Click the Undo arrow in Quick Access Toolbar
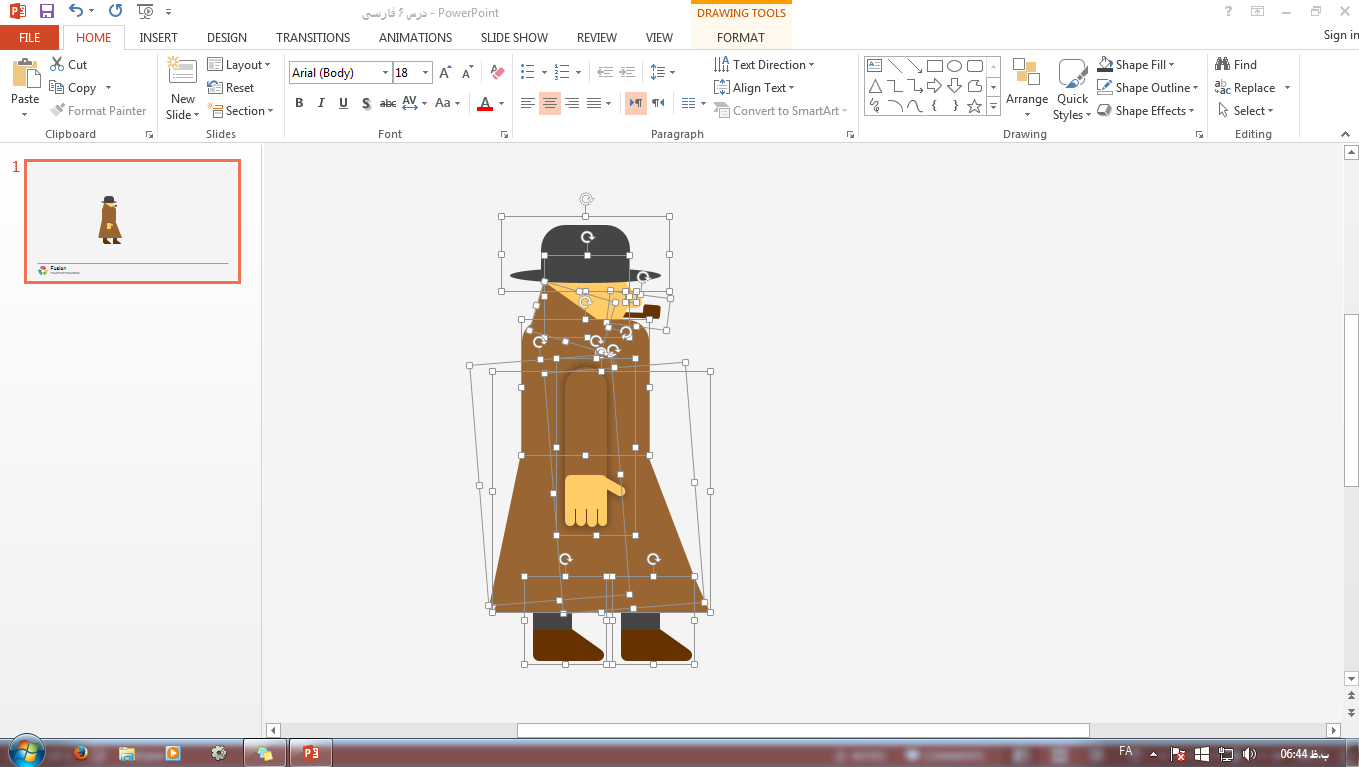This screenshot has width=1359, height=767. [77, 12]
